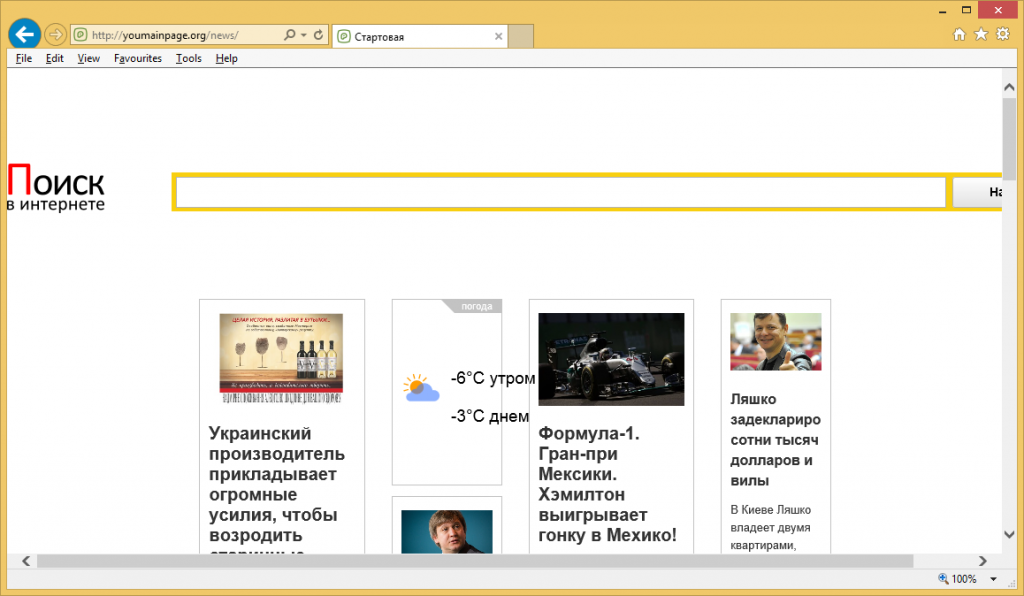Expand the address bar search dropdown arrow
The height and width of the screenshot is (596, 1024).
303,35
